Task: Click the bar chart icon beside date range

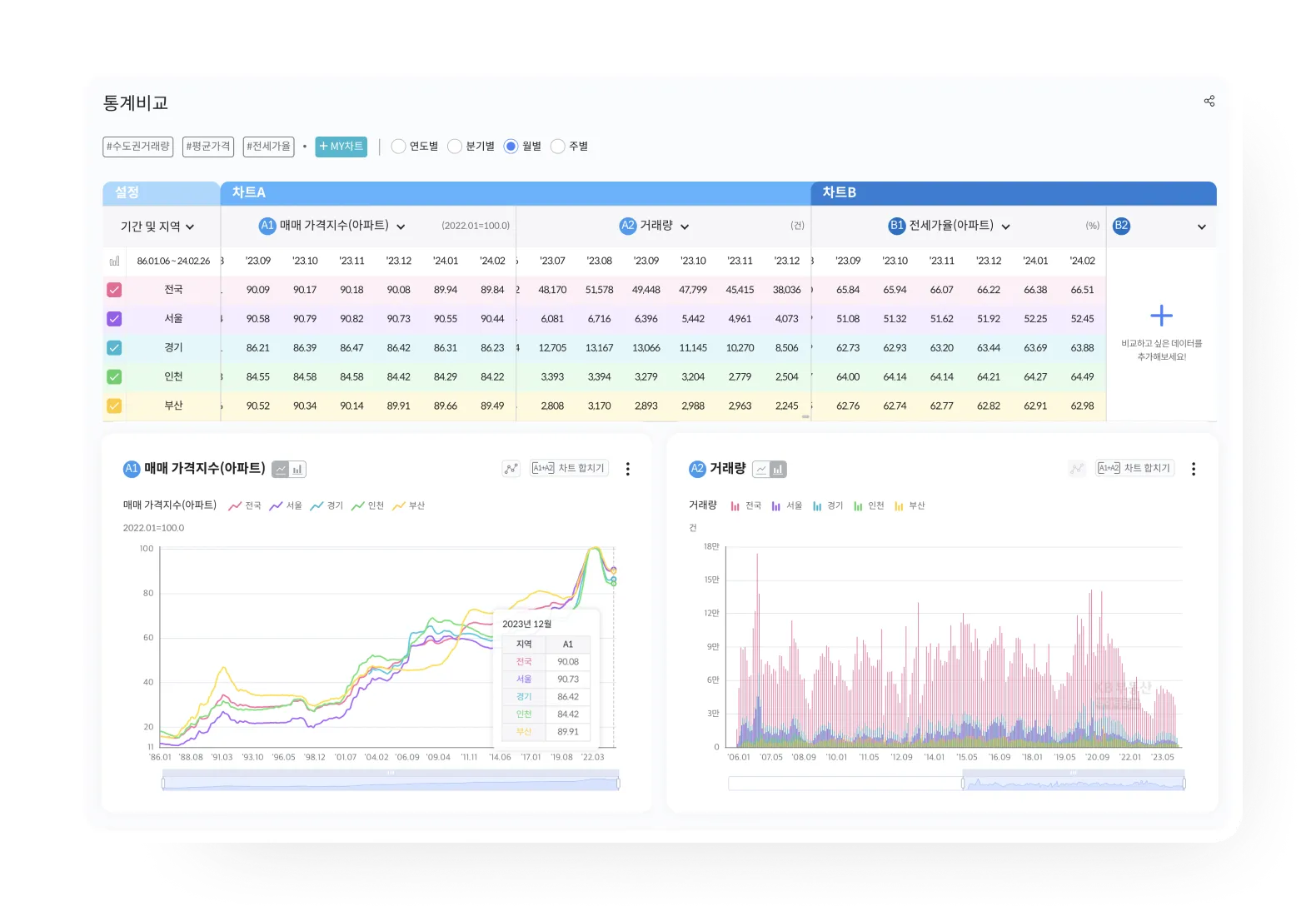Action: 114,261
